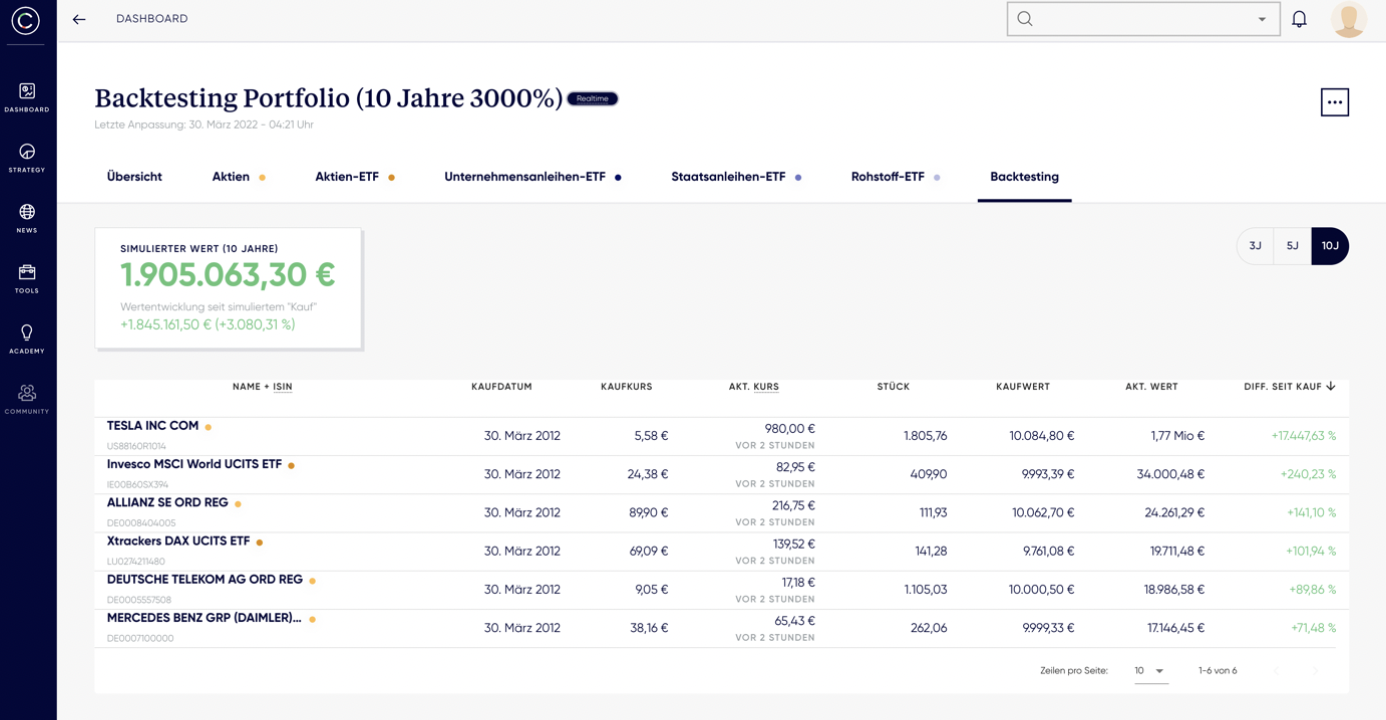Click the app logo in the sidebar
Viewport: 1386px width, 720px height.
pos(26,20)
